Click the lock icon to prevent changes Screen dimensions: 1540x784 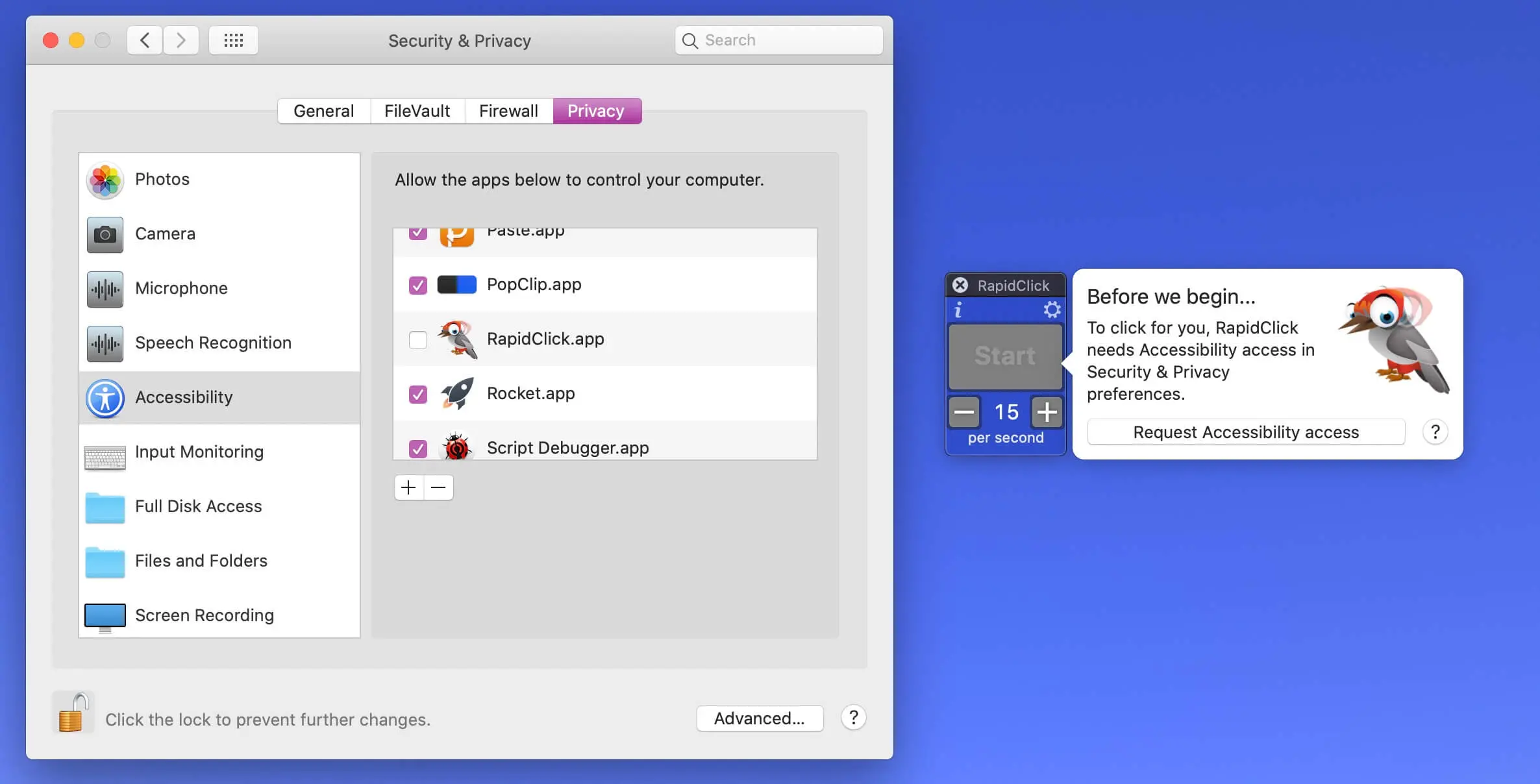tap(72, 713)
